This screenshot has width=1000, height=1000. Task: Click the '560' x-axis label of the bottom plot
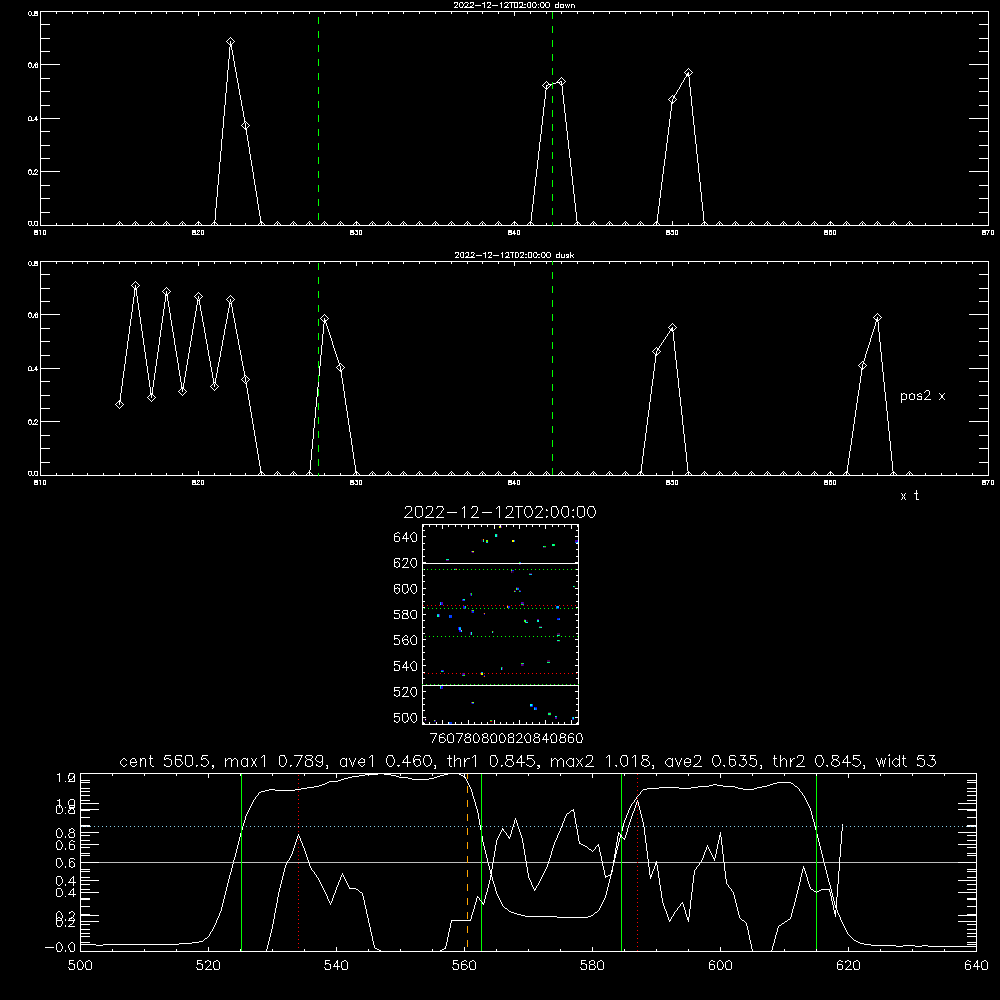tap(464, 966)
